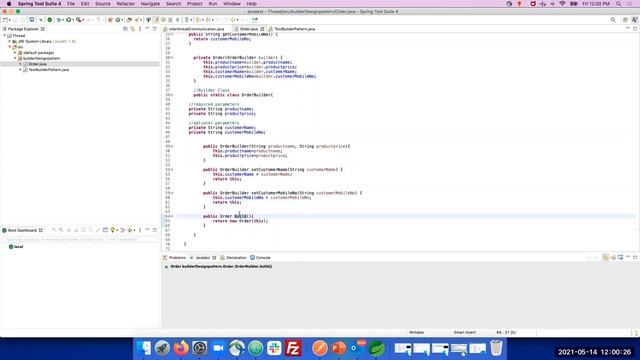Open Trash from the Dock
The image size is (640, 360).
pyautogui.click(x=496, y=348)
